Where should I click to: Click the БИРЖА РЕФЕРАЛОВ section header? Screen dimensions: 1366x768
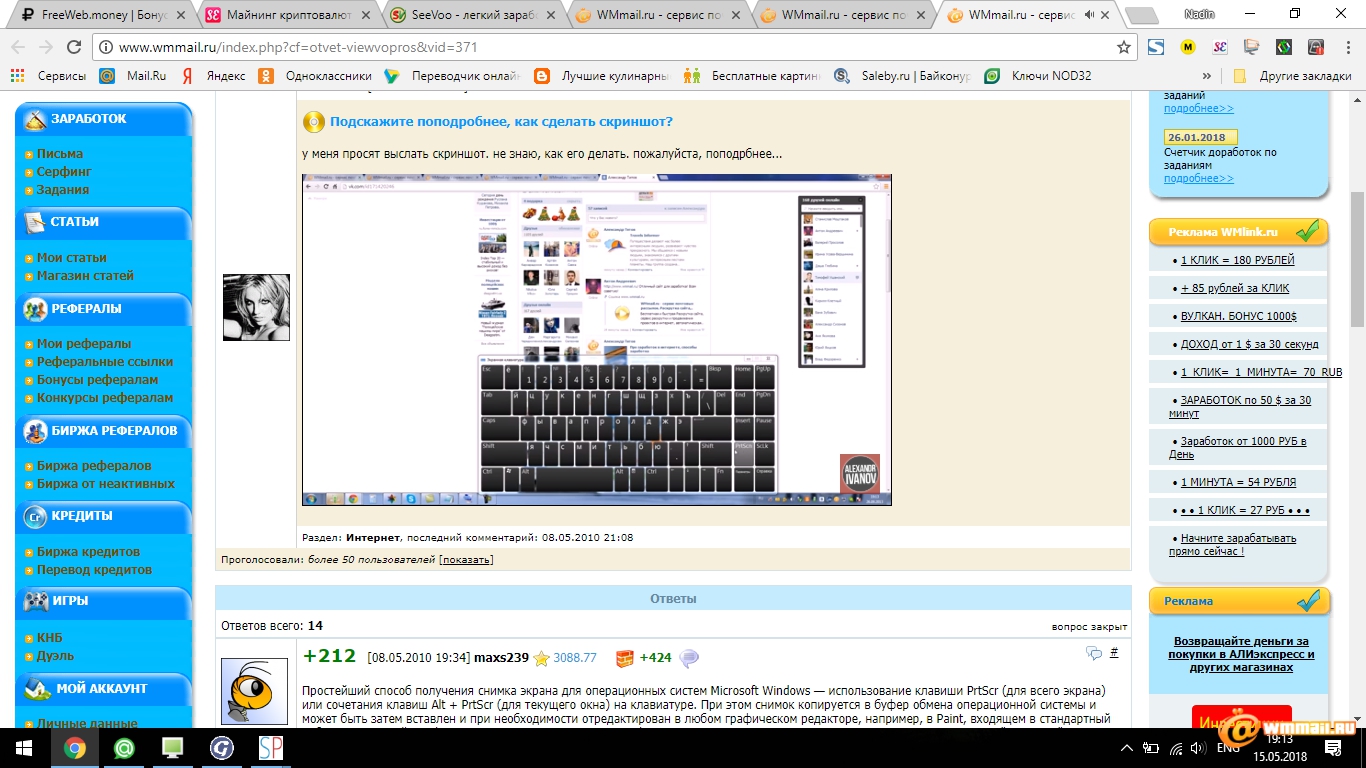(x=104, y=431)
